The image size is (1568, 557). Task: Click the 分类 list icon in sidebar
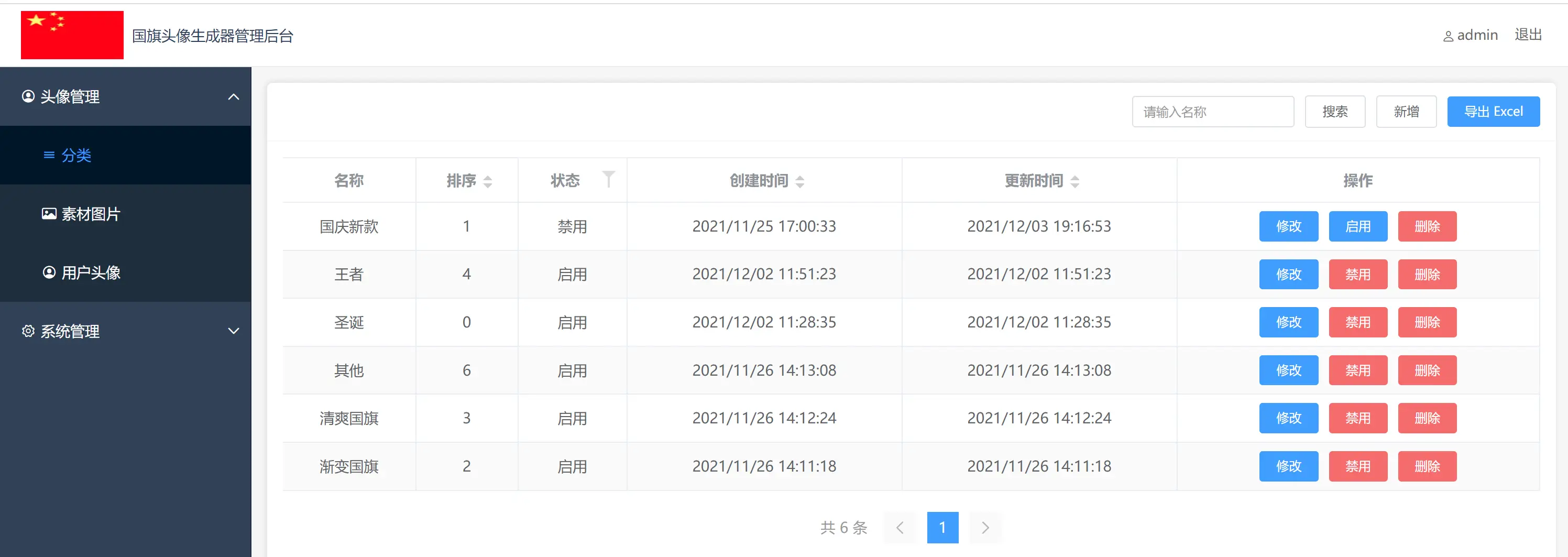(49, 155)
